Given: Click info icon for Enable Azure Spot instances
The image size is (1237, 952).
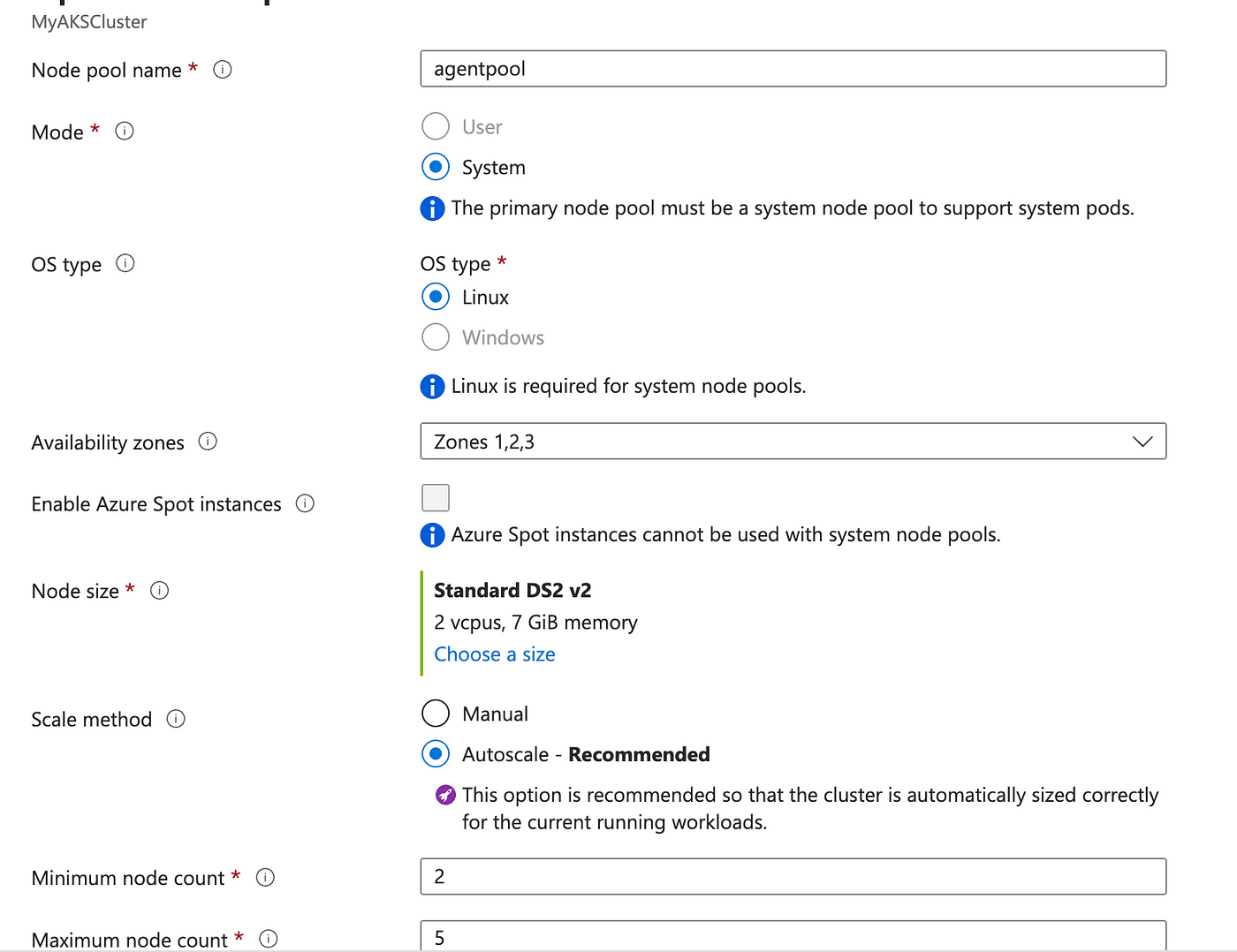Looking at the screenshot, I should click(305, 503).
